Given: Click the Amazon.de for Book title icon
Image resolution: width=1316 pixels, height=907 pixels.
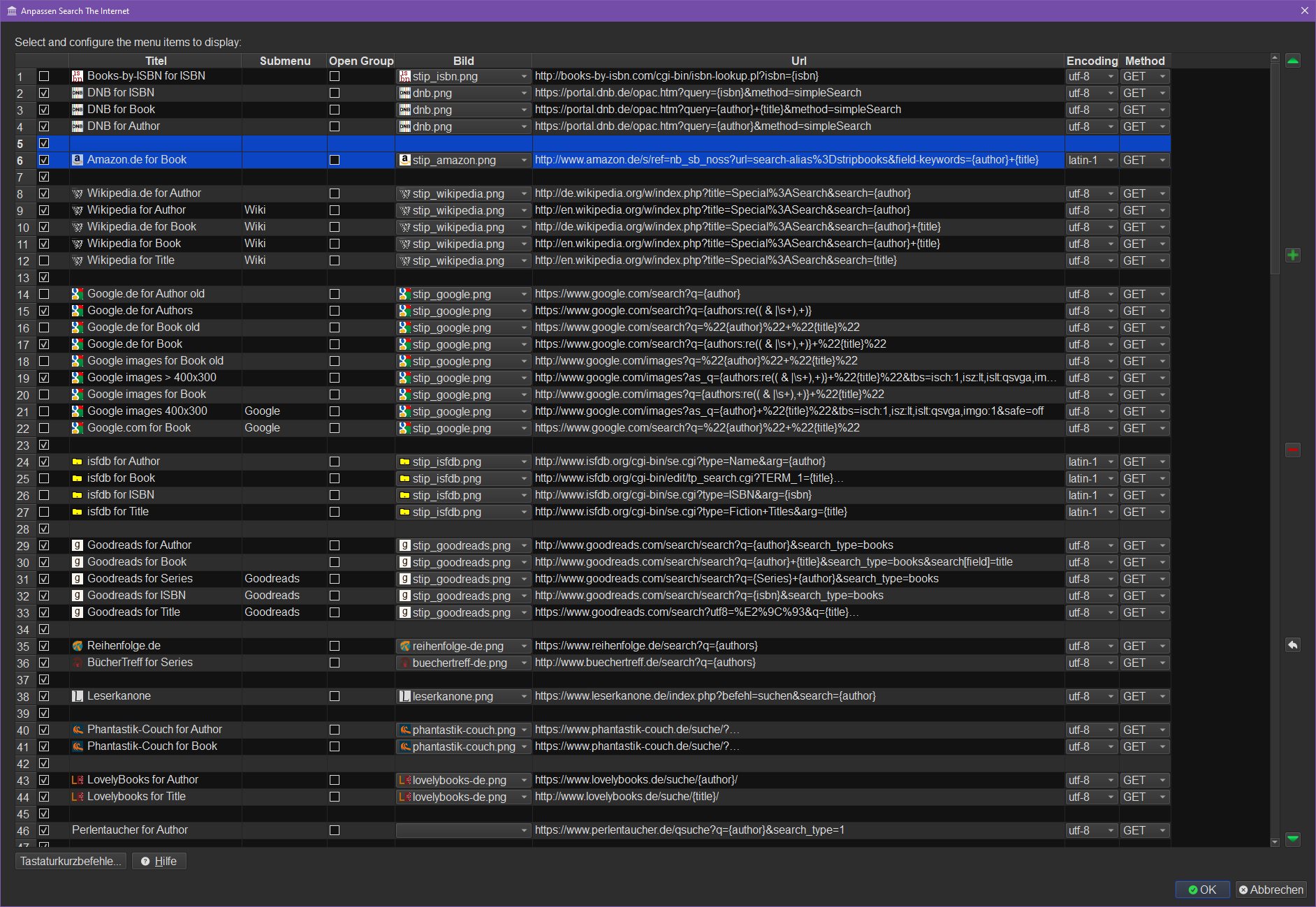Looking at the screenshot, I should click(78, 160).
